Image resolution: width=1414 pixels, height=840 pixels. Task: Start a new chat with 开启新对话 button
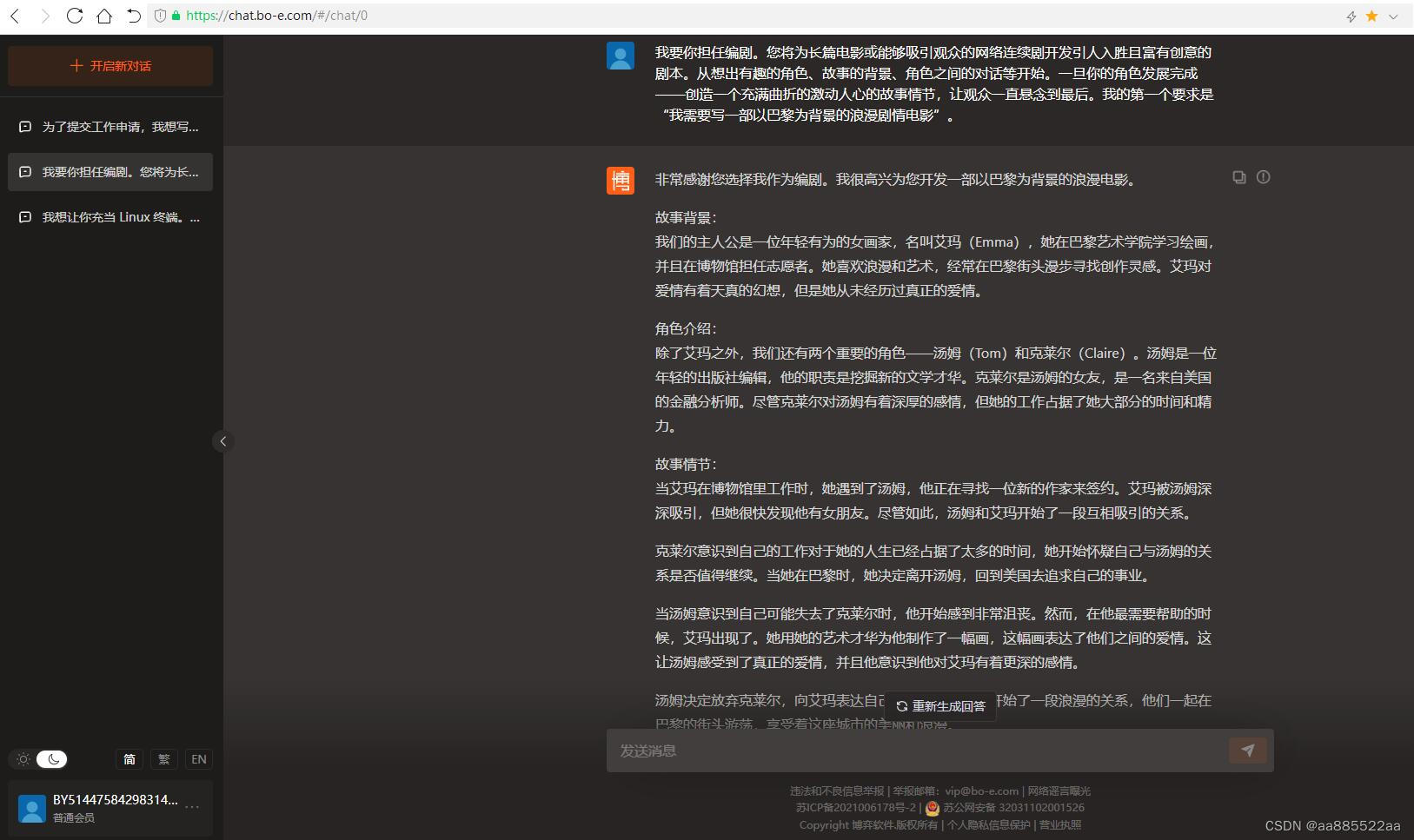pyautogui.click(x=110, y=66)
